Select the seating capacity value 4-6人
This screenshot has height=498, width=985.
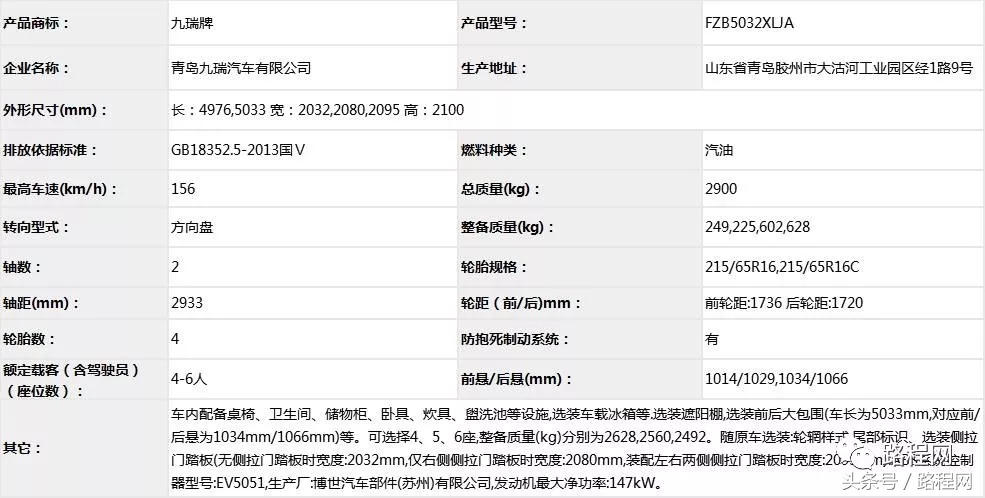coord(189,379)
